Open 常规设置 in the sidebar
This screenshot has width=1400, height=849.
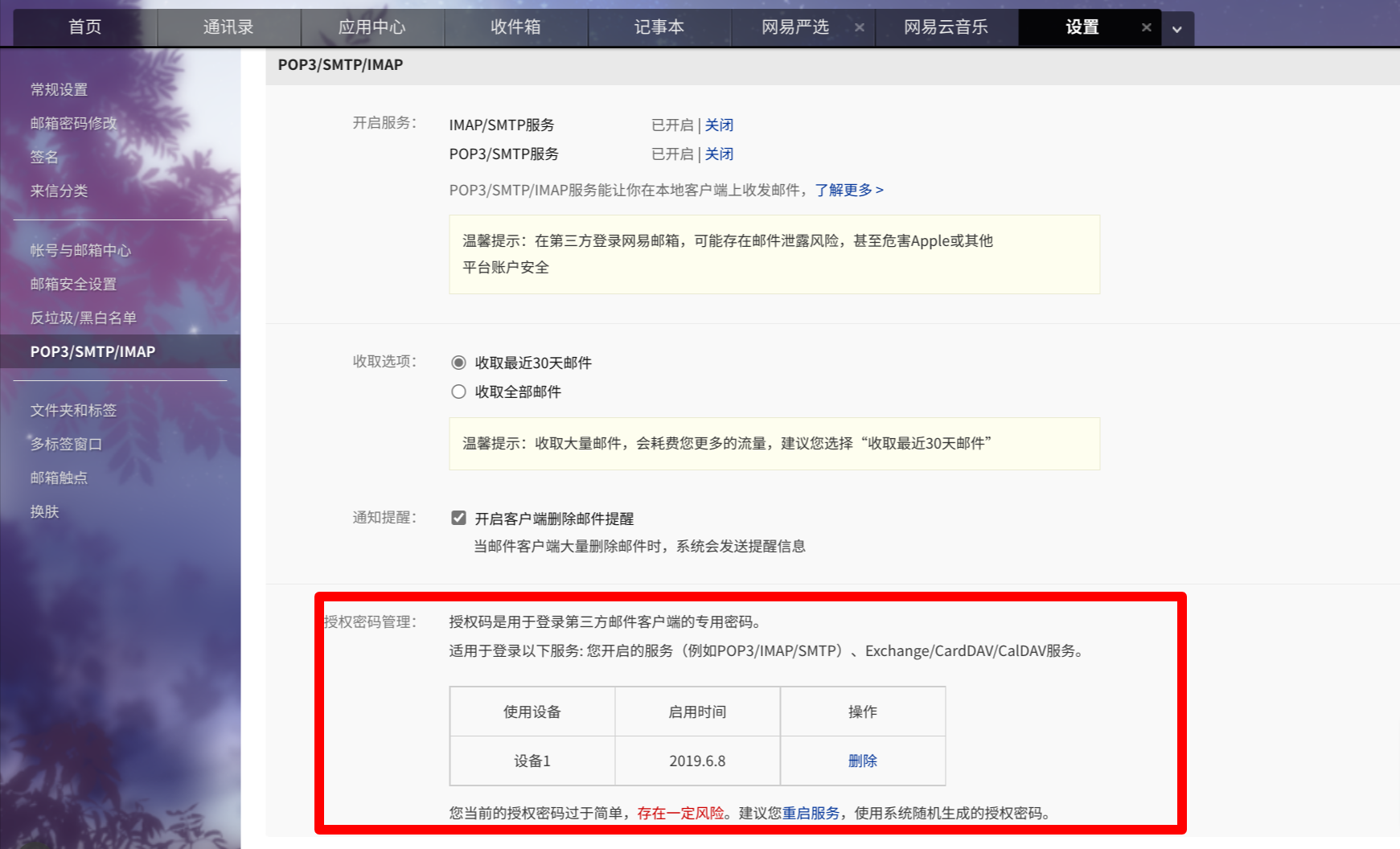point(60,89)
